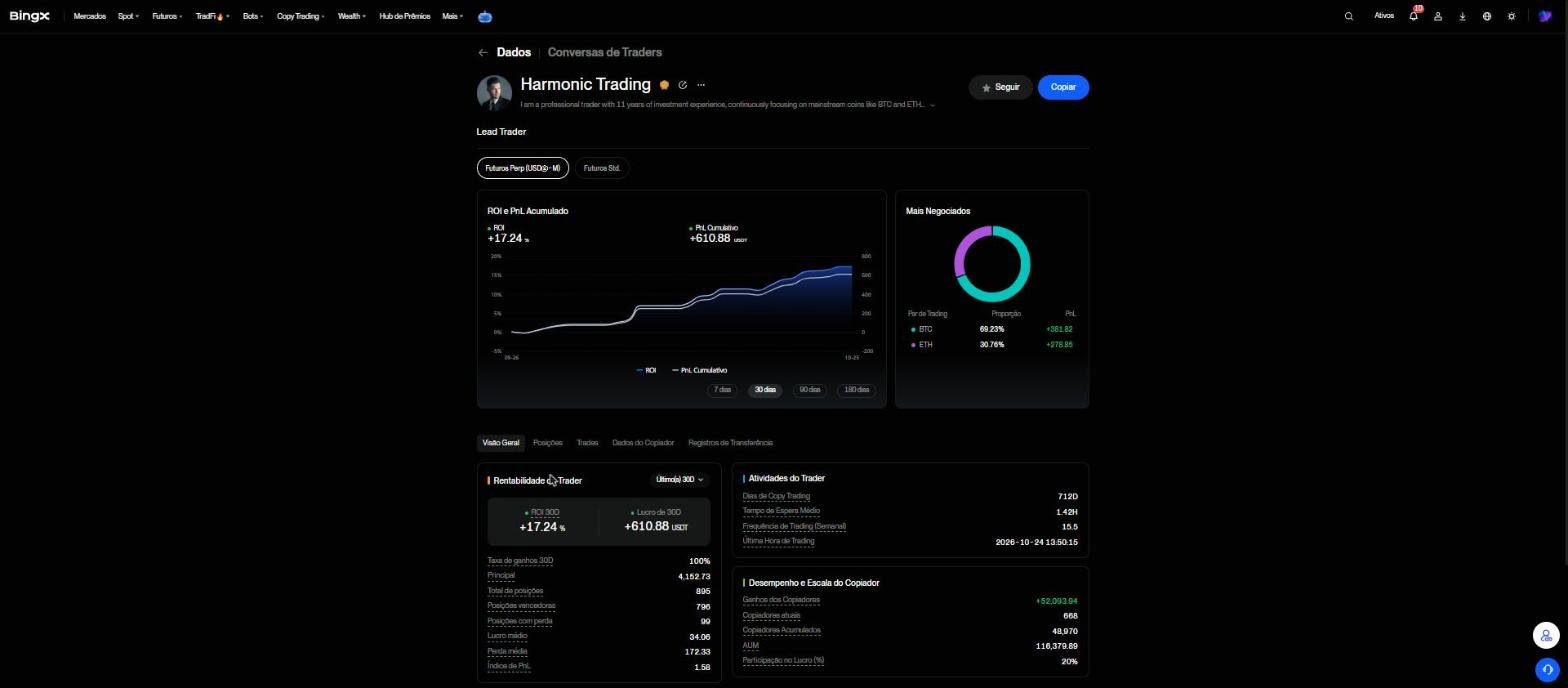Open the search magnifier icon
The width and height of the screenshot is (1568, 688).
(1349, 16)
